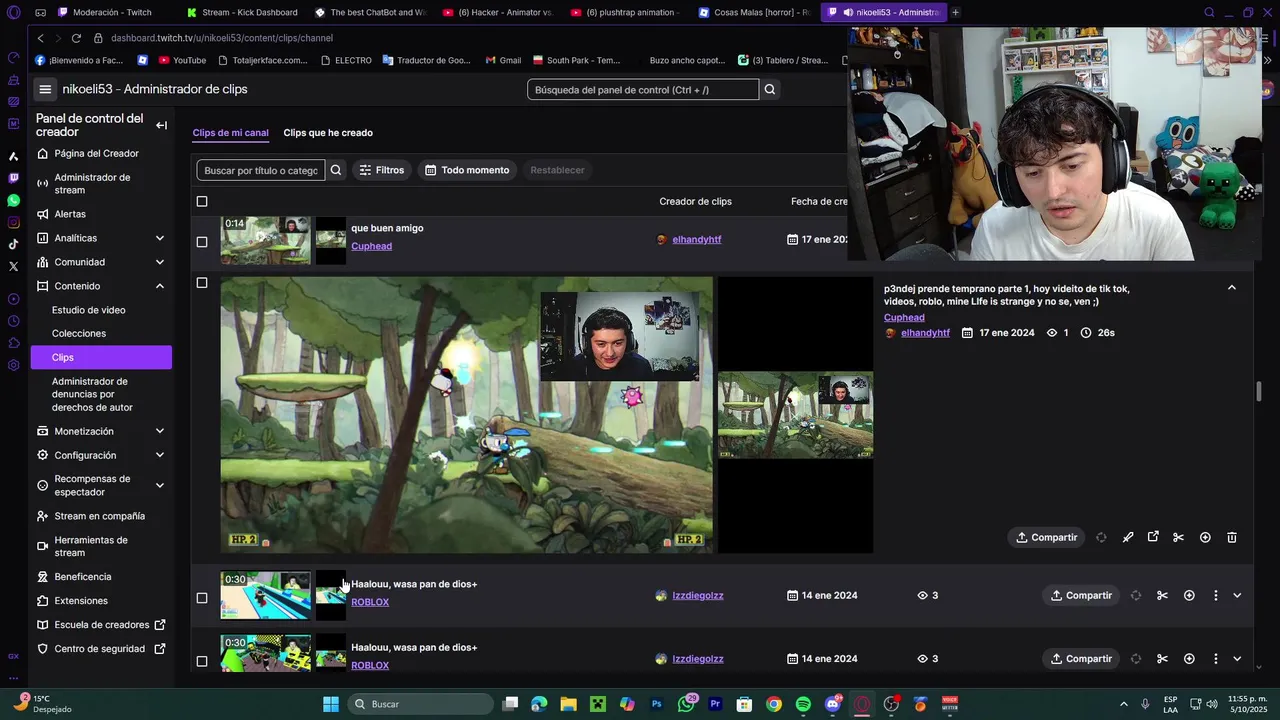Expand Recompensas de espectador section
This screenshot has height=720, width=1280.
click(x=160, y=485)
